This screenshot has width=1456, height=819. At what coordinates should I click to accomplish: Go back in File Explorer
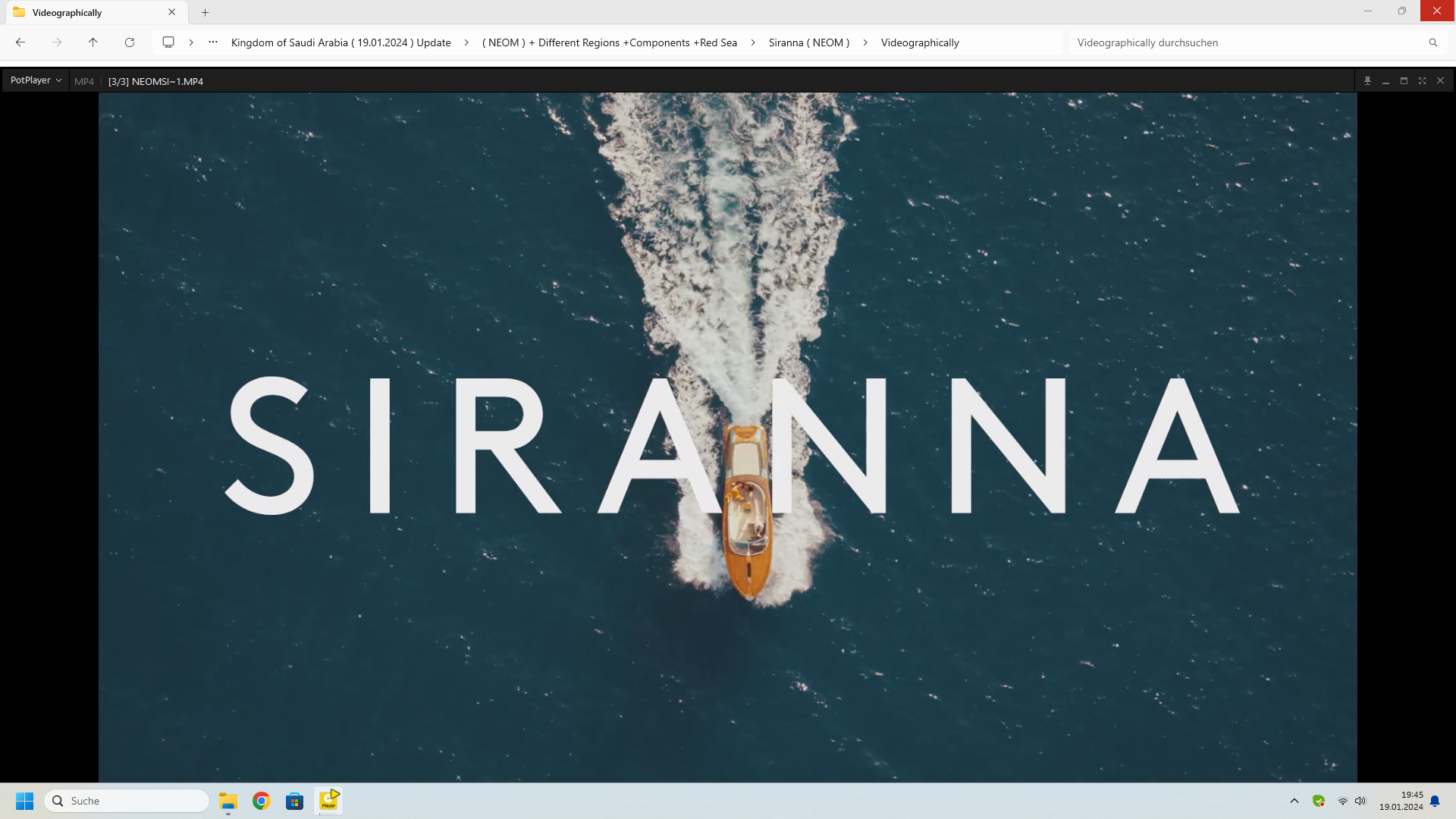coord(20,42)
